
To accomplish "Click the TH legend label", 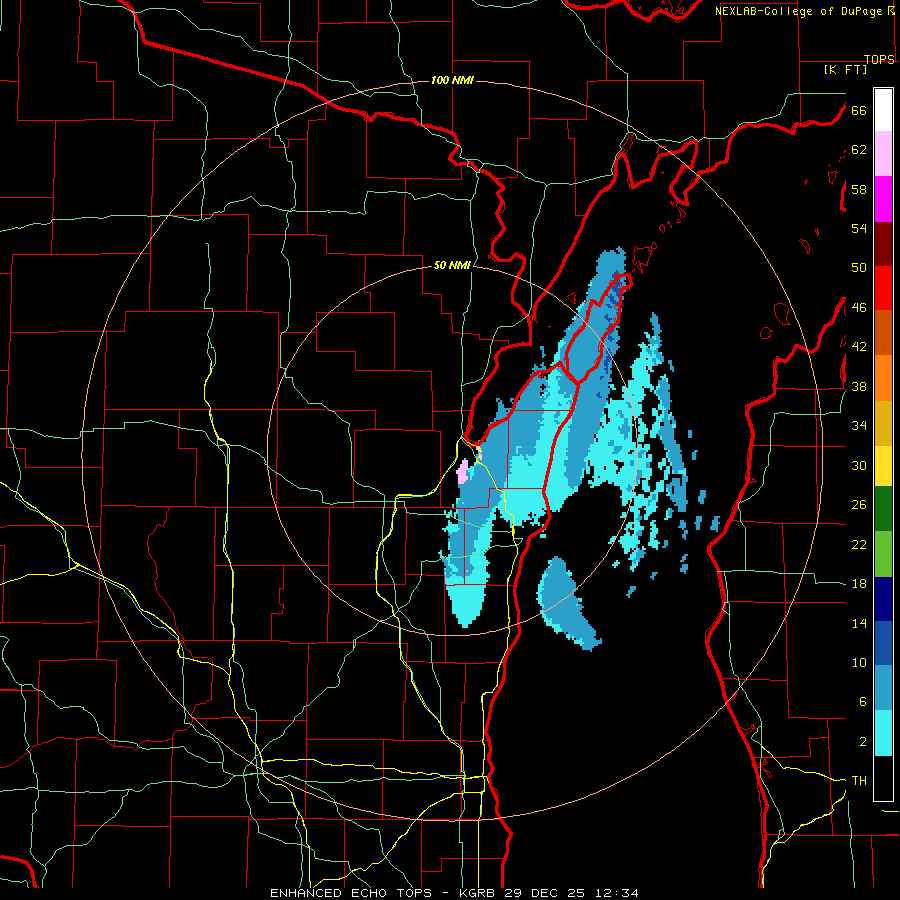I will tap(859, 781).
